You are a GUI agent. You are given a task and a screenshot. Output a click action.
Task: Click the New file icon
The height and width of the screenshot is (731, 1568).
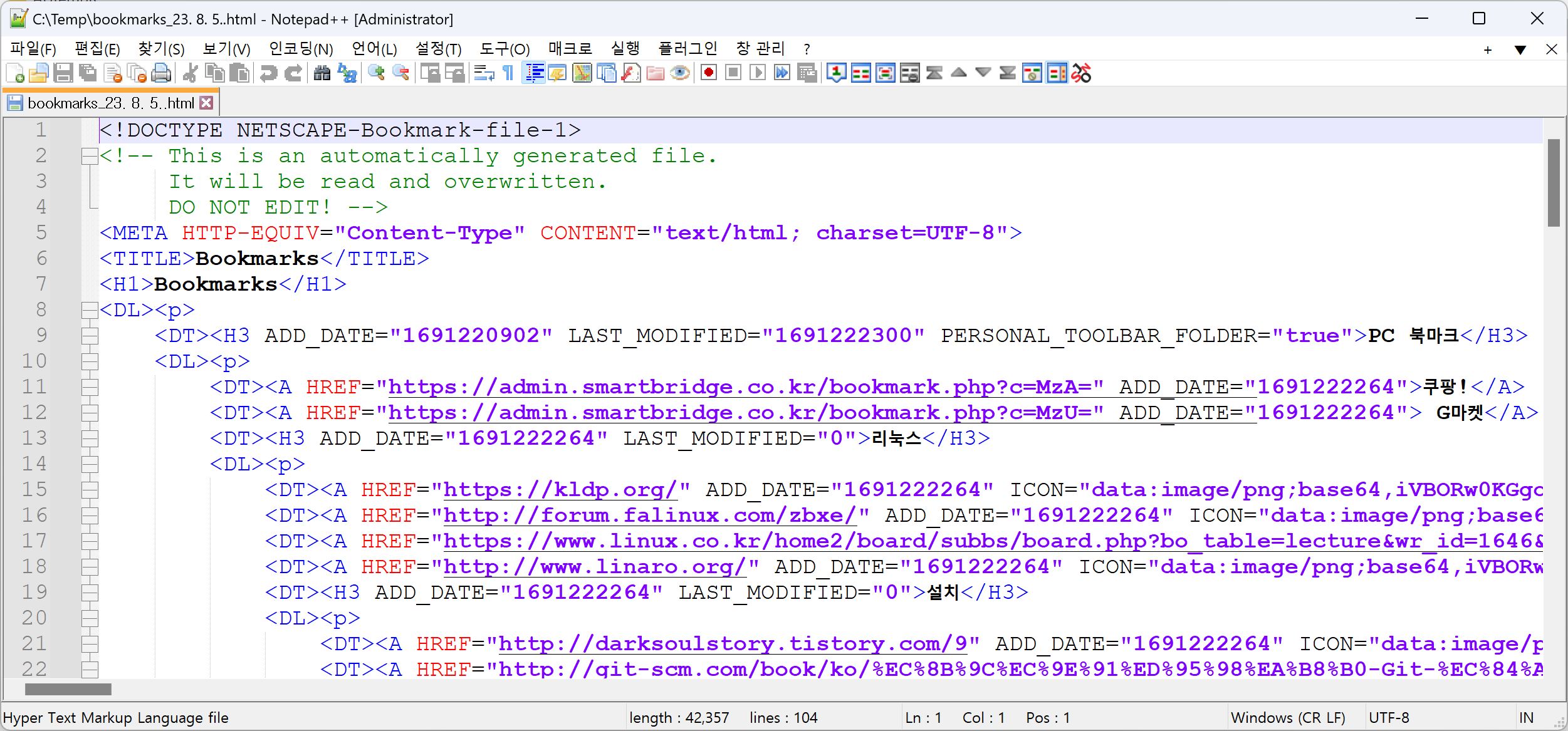(15, 73)
